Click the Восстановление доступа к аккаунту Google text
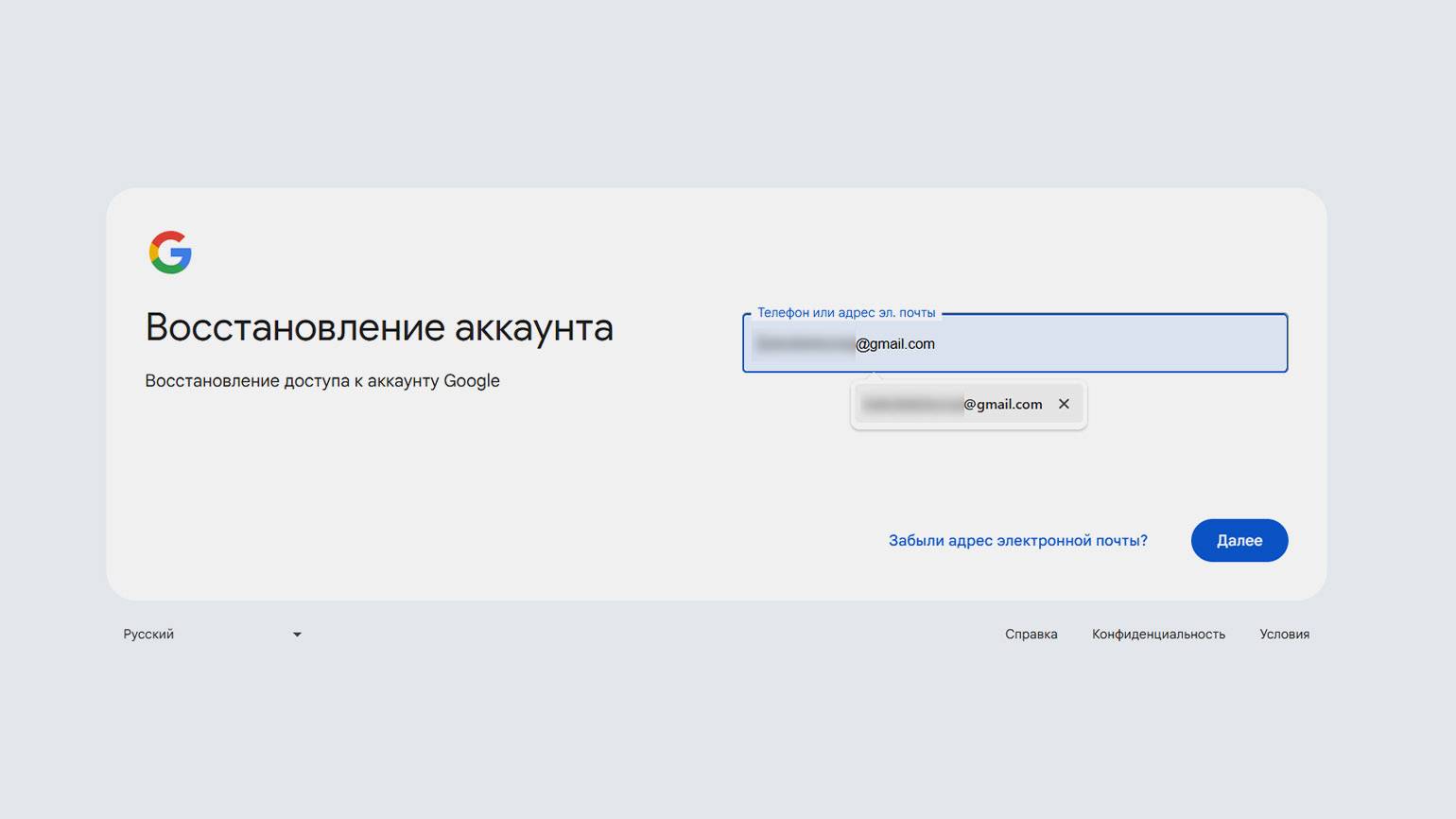 322,381
